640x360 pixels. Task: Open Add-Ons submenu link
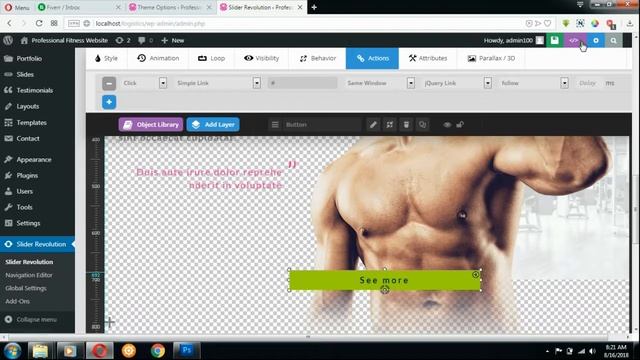pos(18,301)
